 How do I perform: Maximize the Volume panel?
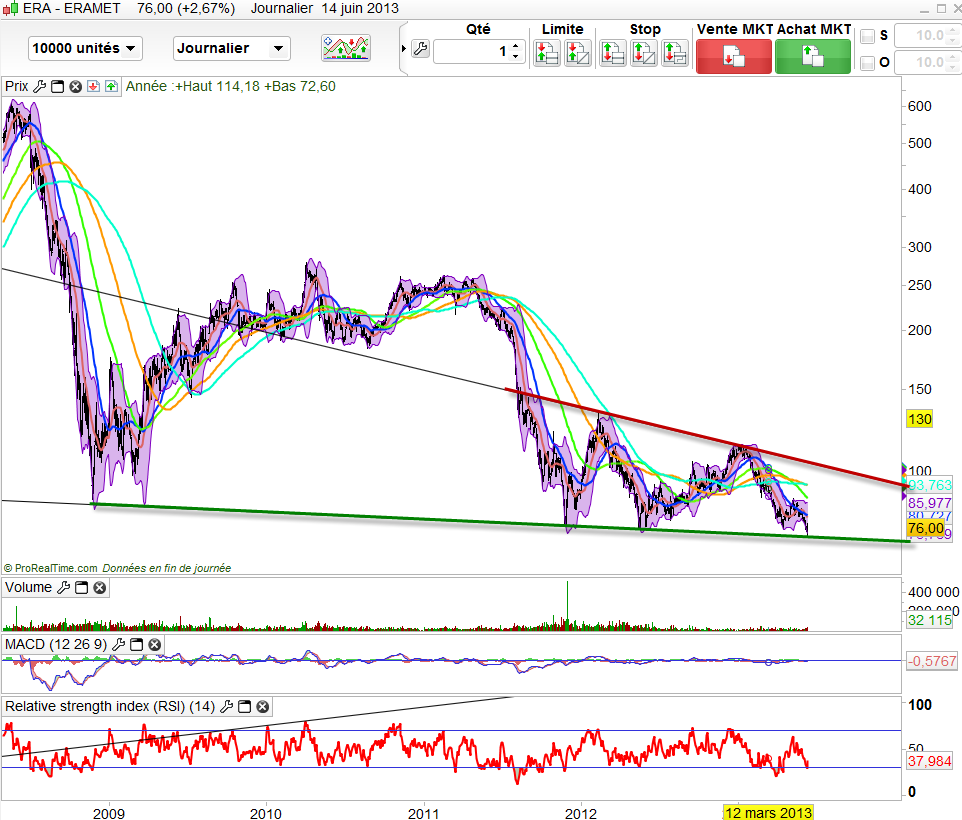[81, 588]
